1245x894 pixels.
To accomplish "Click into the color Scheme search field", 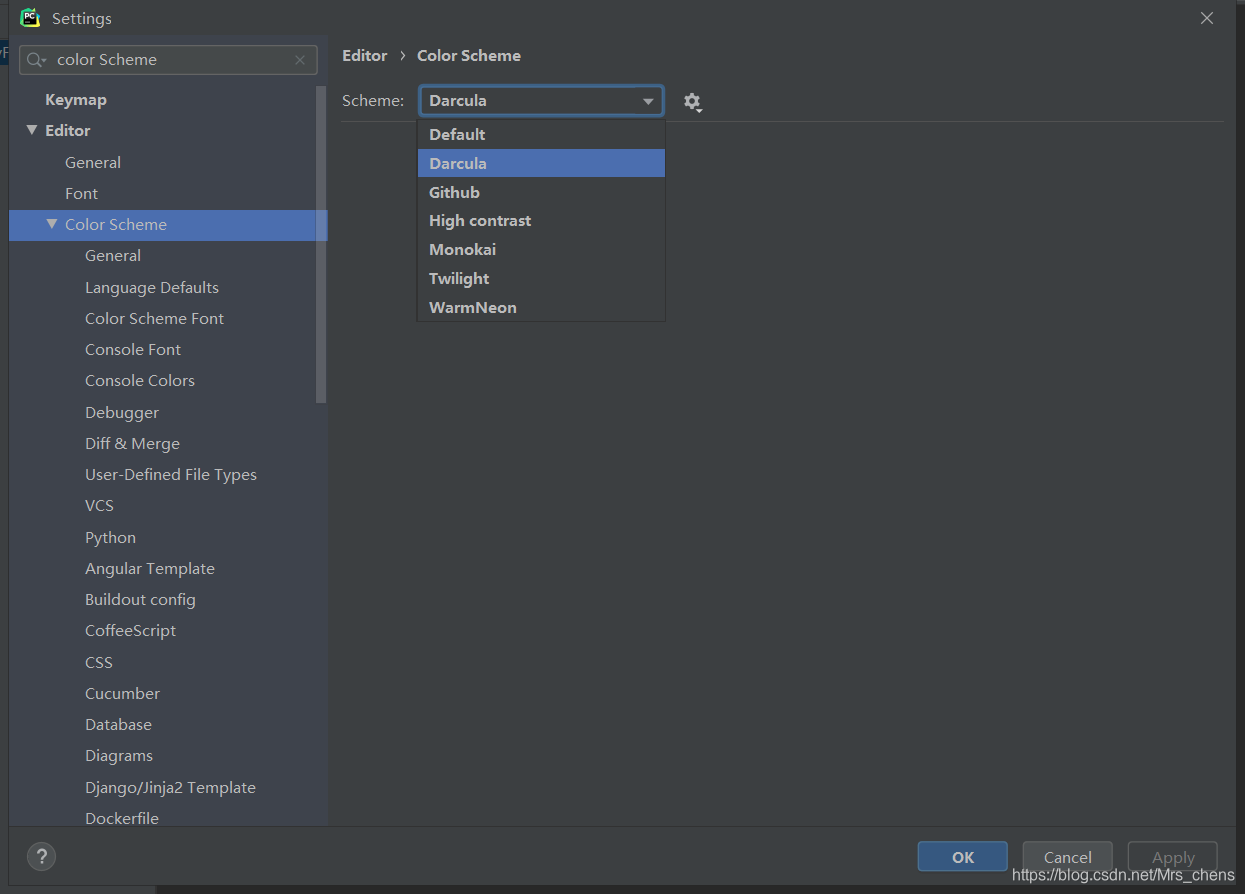I will (170, 60).
